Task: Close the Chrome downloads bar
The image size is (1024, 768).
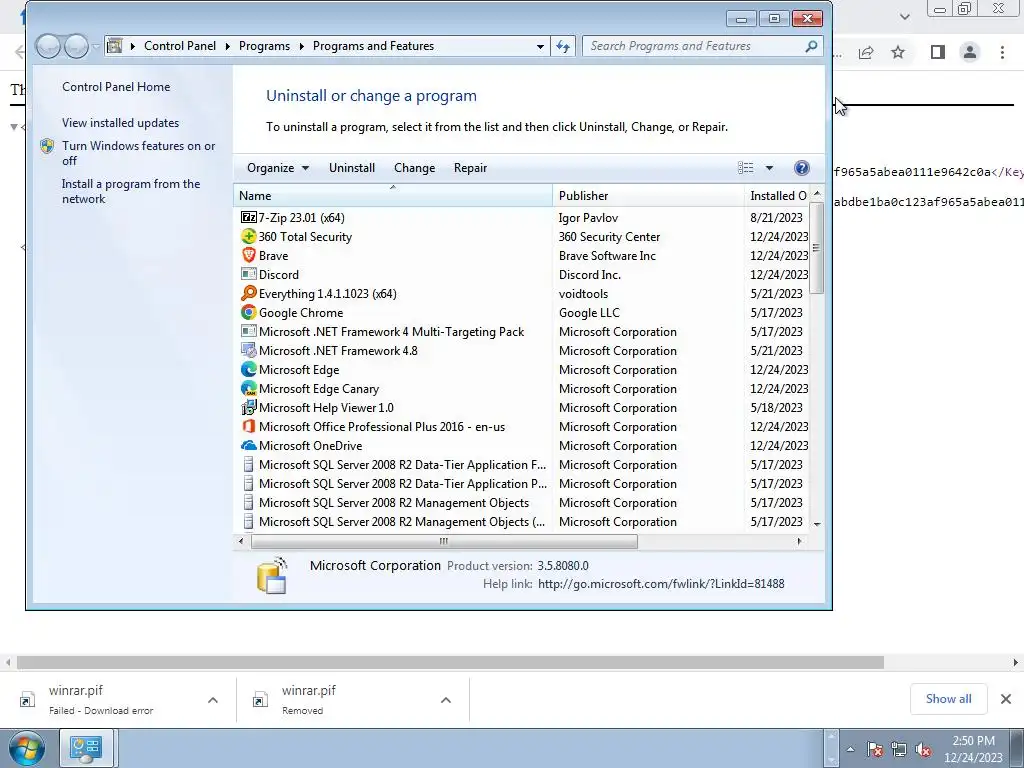Action: click(1006, 699)
